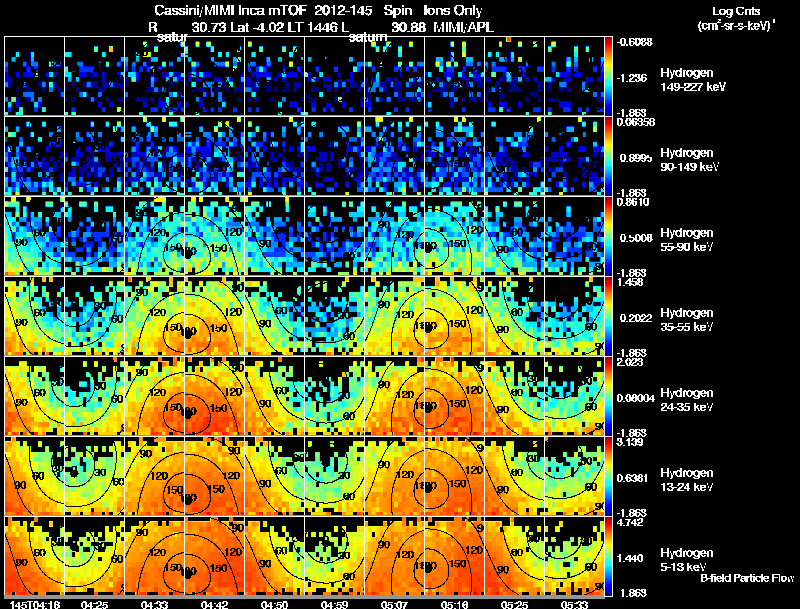Click the 04:59 time axis tick label
The image size is (800, 609).
[335, 605]
